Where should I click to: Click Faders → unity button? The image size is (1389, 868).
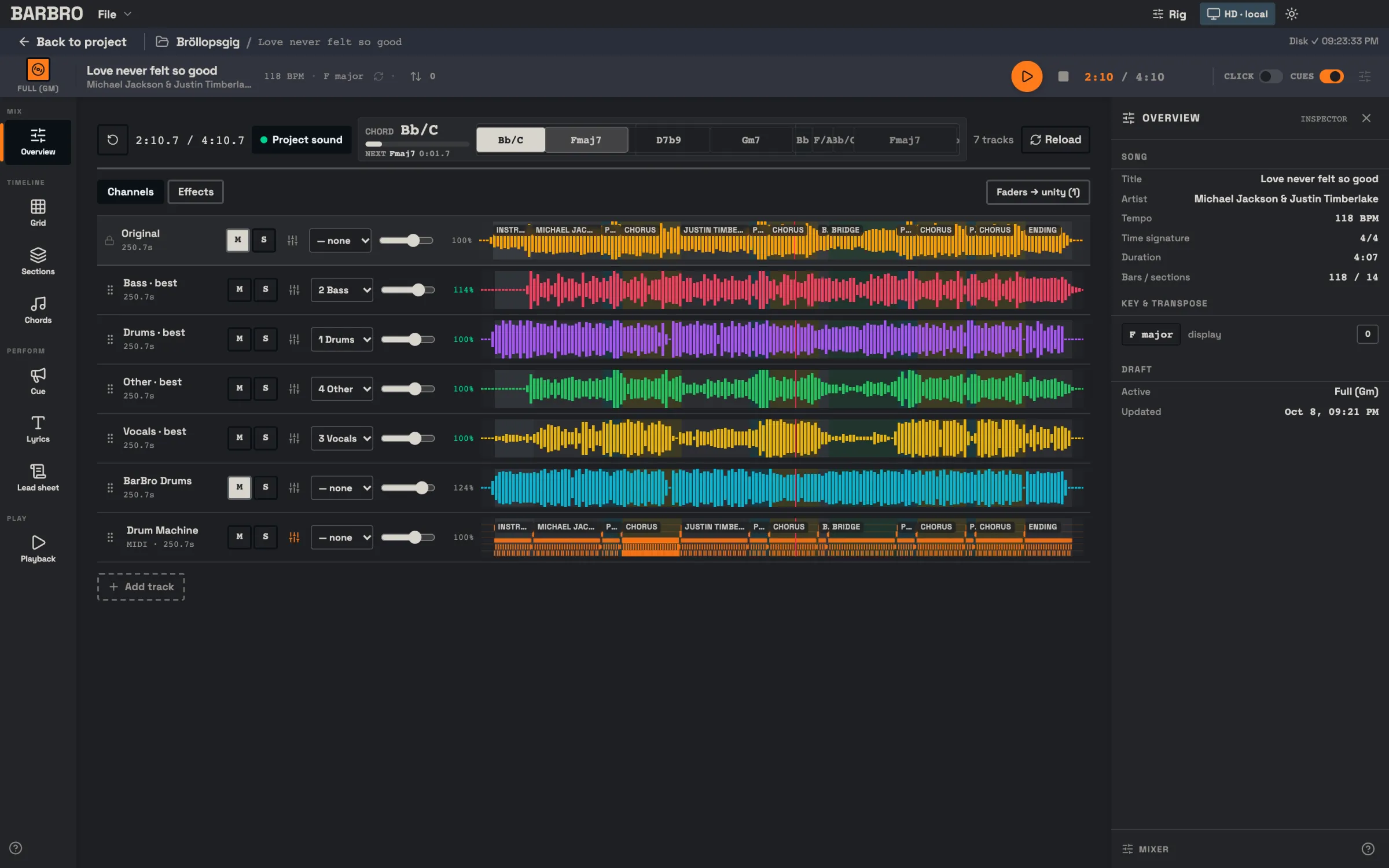pos(1038,192)
